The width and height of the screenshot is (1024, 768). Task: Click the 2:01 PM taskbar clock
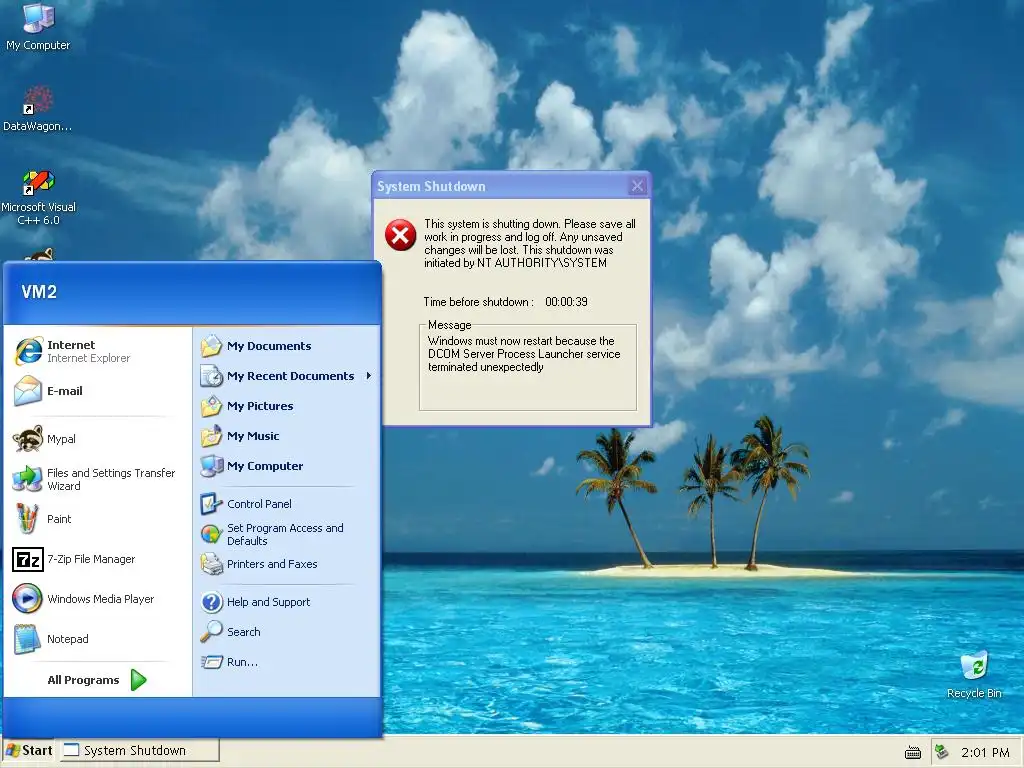pos(985,752)
